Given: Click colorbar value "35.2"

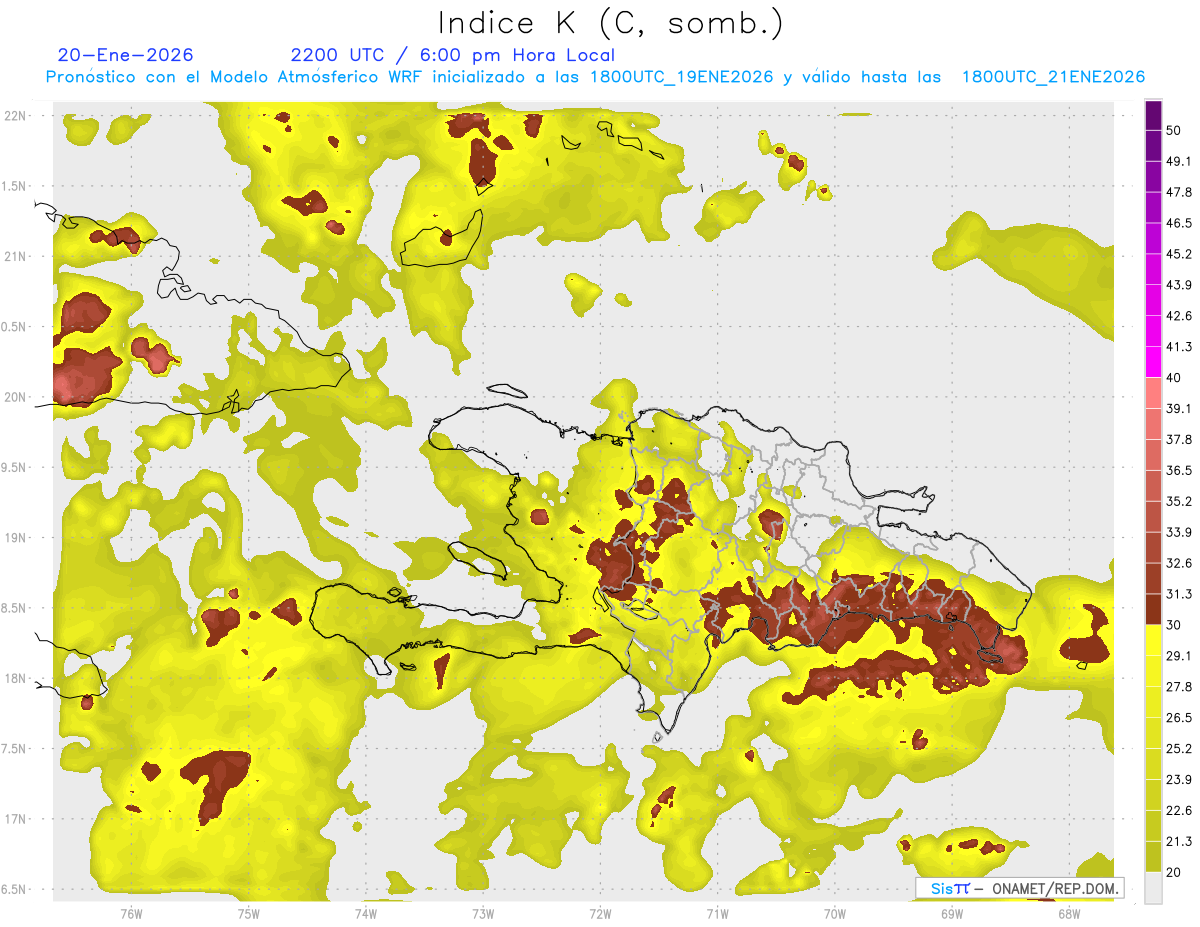Looking at the screenshot, I should 1179,501.
